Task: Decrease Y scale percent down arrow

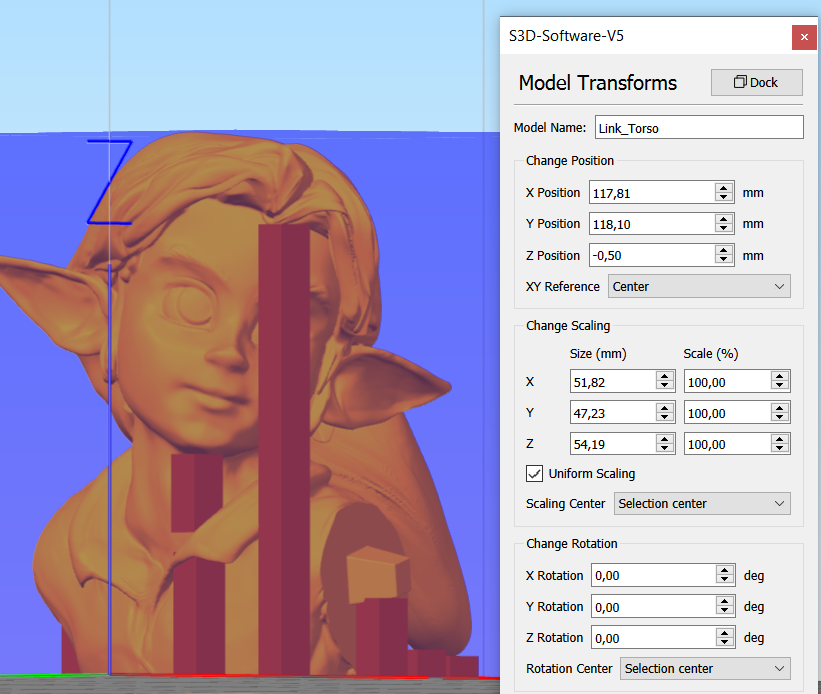Action: point(780,417)
